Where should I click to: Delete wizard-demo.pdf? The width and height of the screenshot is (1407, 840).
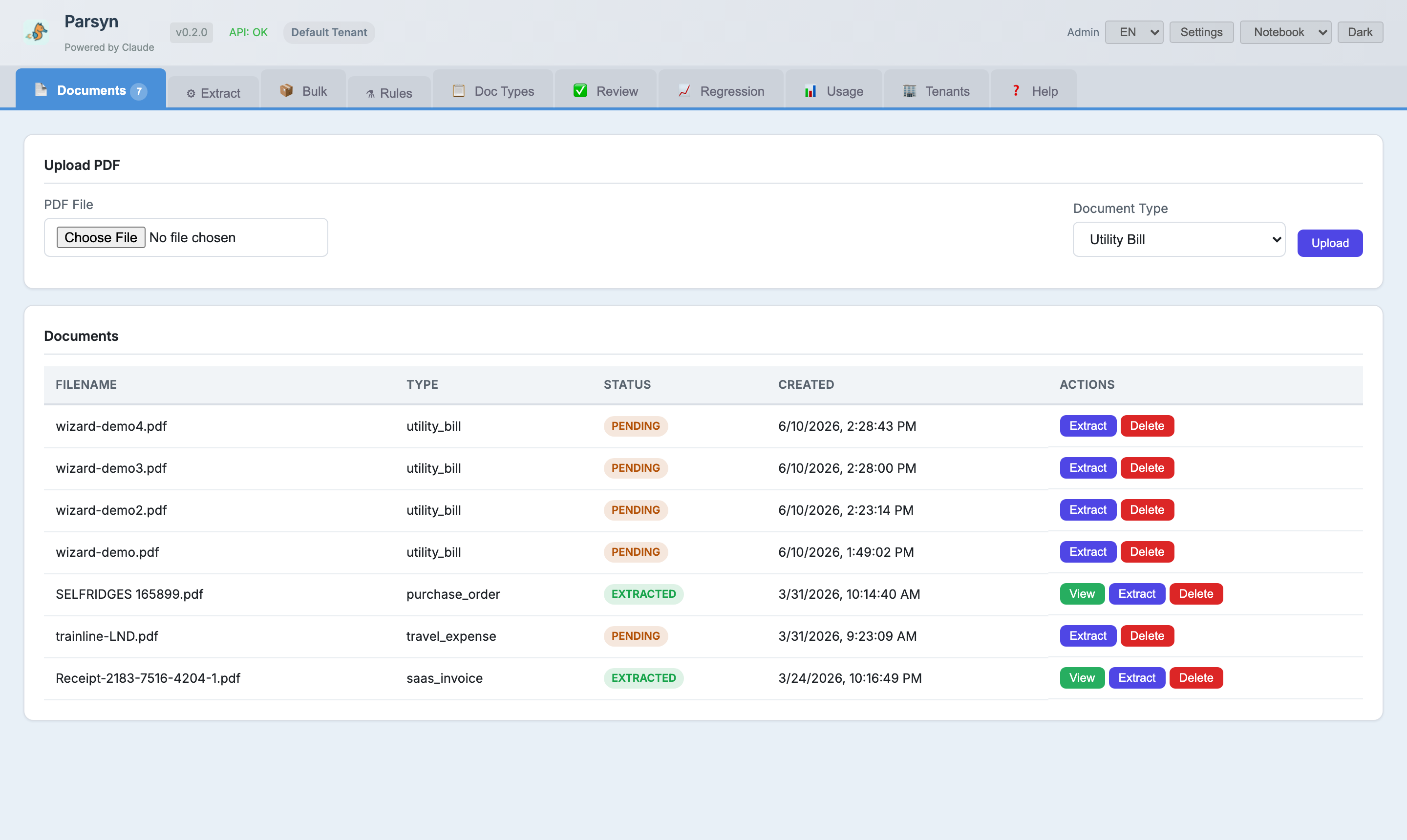1147,551
